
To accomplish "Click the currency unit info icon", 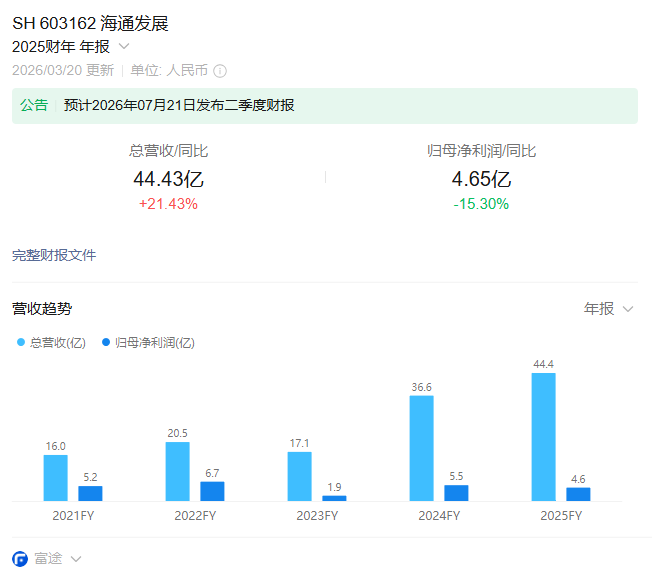I will pos(220,71).
